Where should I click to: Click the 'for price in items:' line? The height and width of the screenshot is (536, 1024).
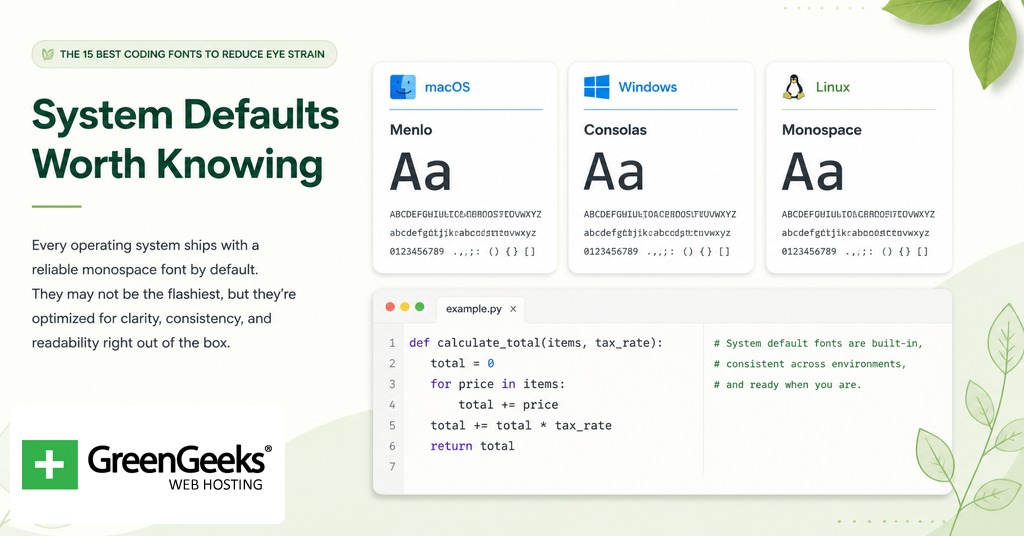click(x=498, y=384)
